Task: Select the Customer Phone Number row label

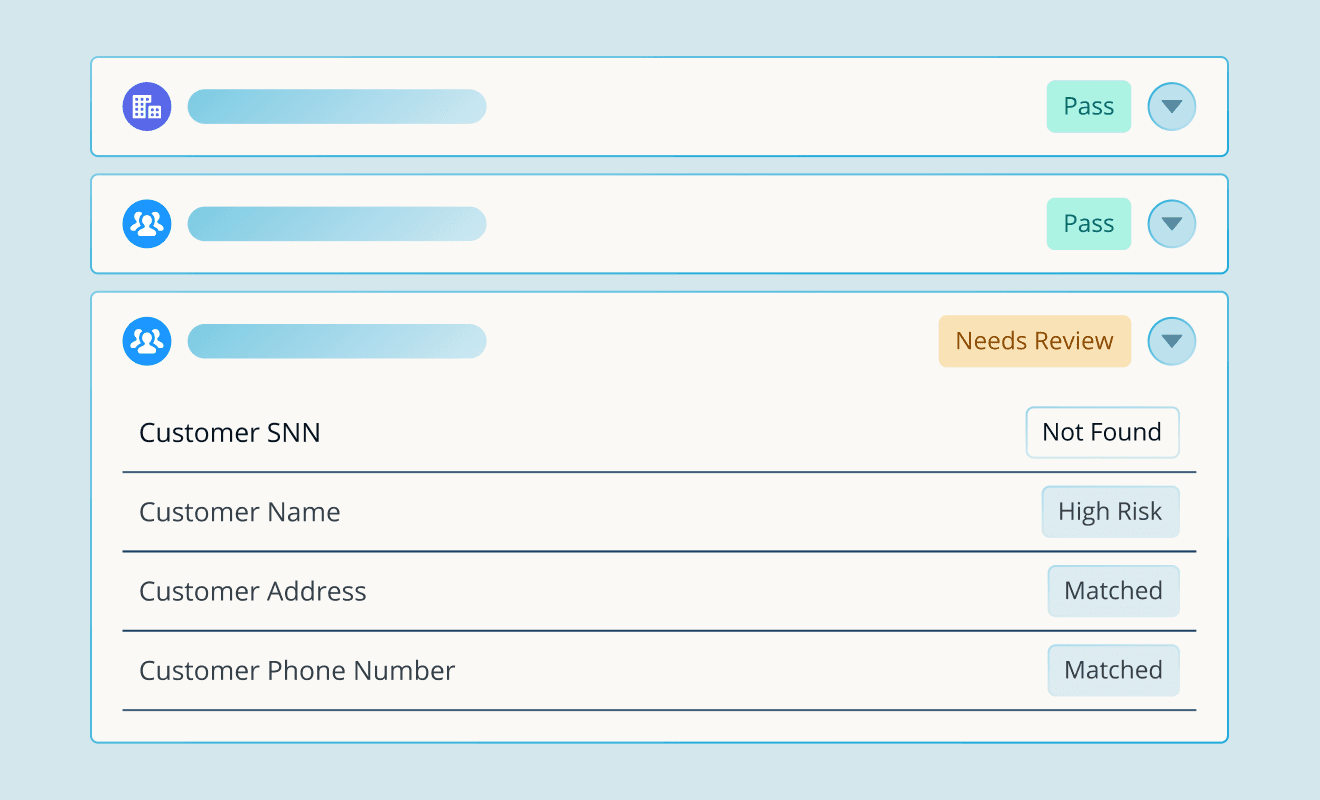Action: 297,670
